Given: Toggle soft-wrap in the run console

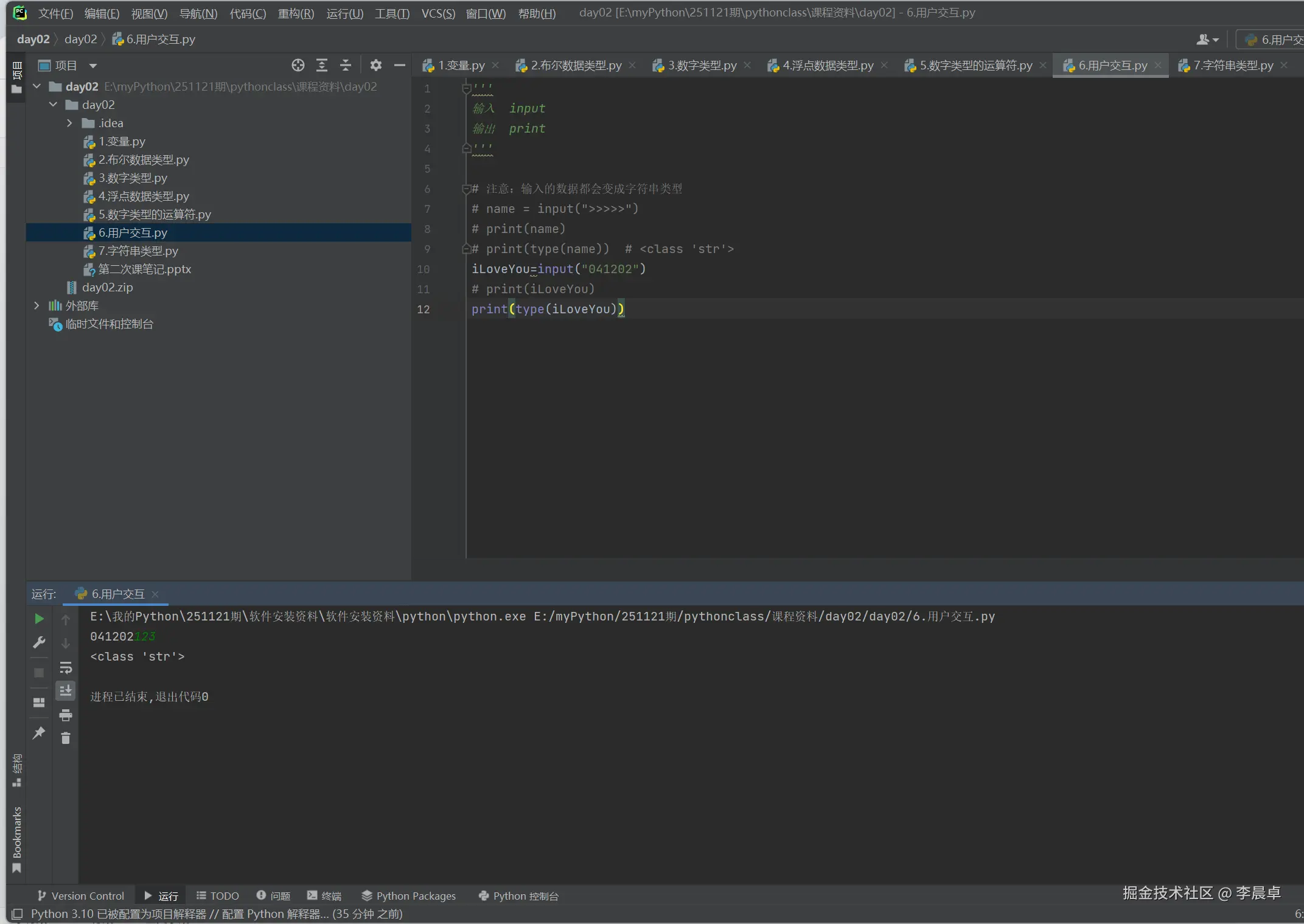Looking at the screenshot, I should [x=66, y=668].
